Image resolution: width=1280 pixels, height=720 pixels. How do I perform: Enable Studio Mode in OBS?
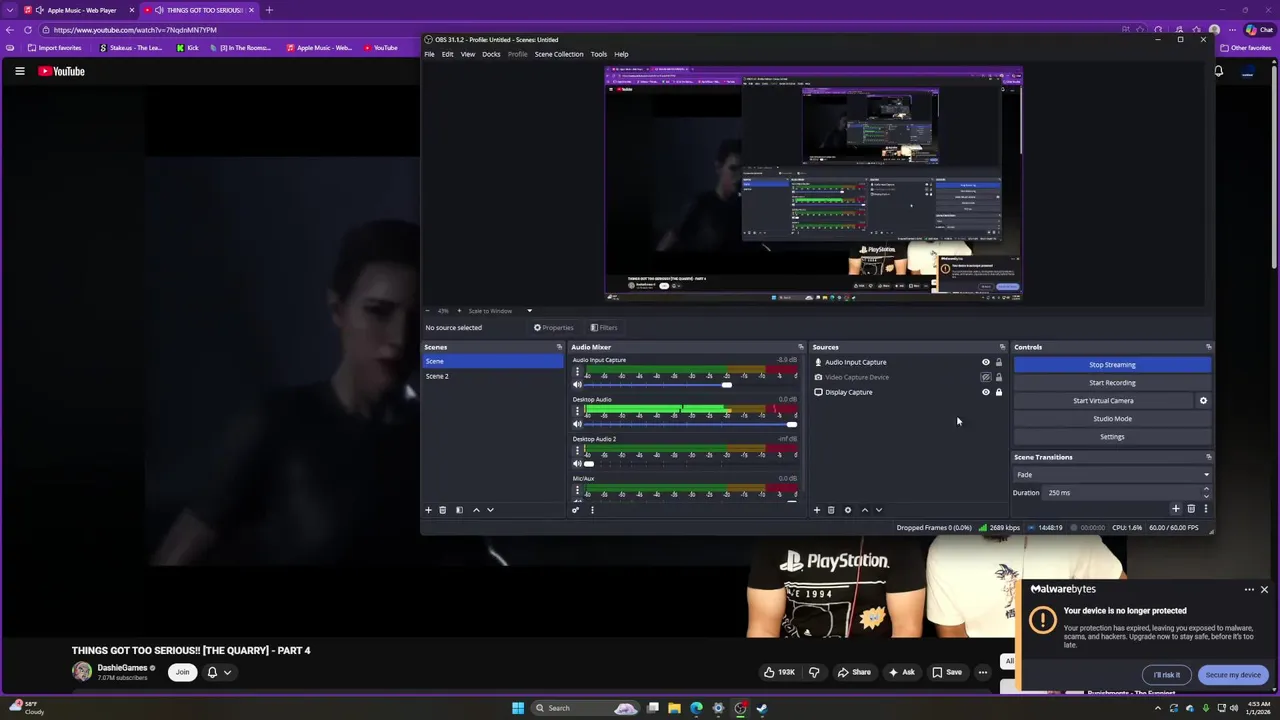click(x=1112, y=419)
